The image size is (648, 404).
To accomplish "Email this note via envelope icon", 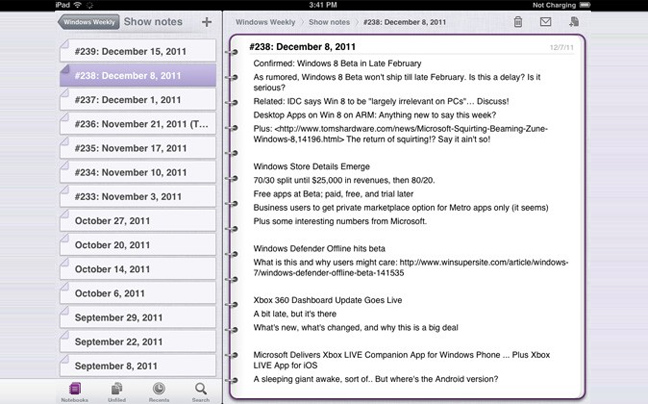I will tap(546, 21).
